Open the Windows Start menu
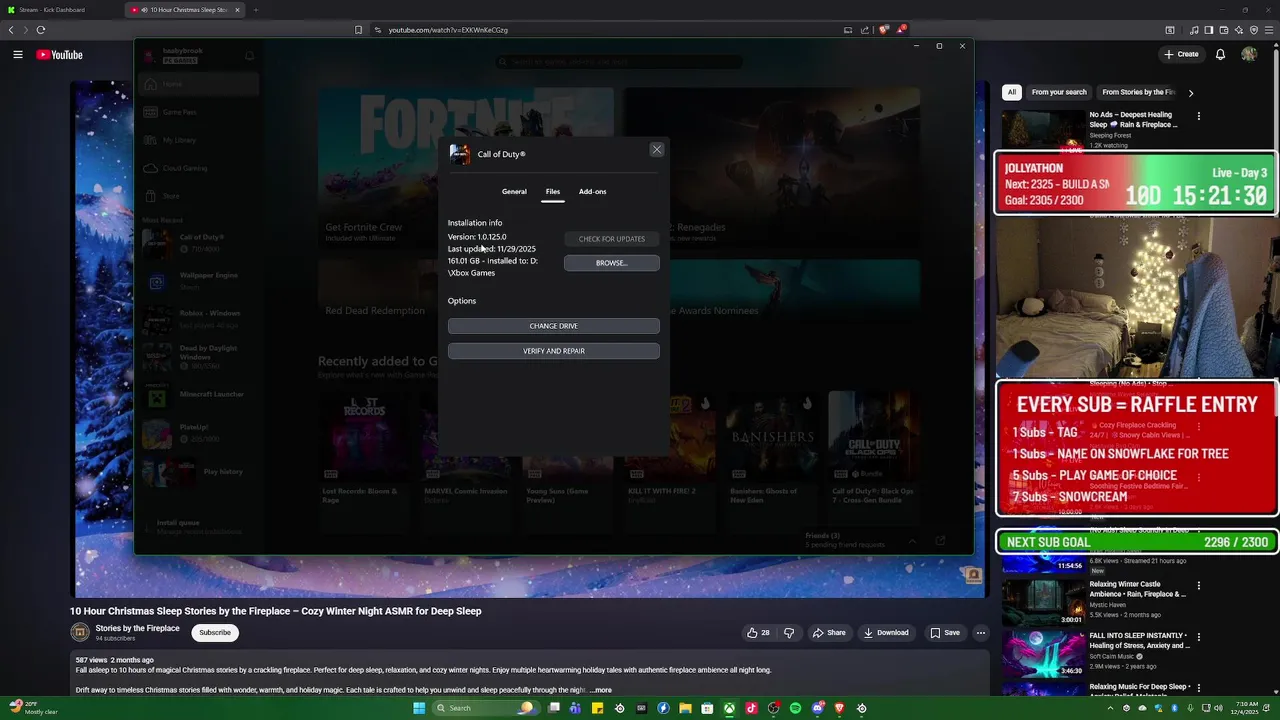1280x720 pixels. (x=419, y=708)
